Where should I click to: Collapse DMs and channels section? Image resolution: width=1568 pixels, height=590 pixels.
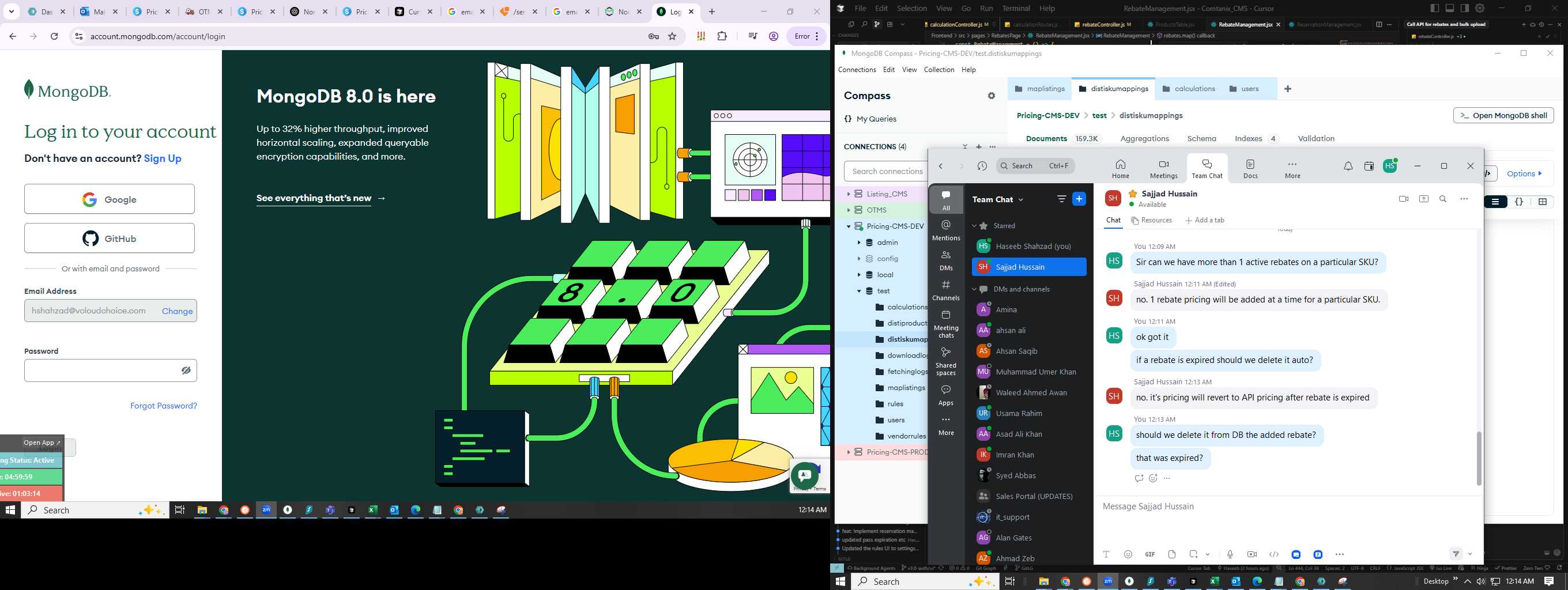(x=974, y=289)
